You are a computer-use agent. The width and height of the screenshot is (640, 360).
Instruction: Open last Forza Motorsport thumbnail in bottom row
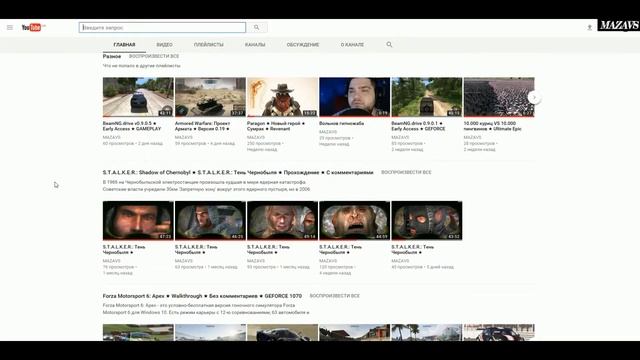(x=499, y=333)
